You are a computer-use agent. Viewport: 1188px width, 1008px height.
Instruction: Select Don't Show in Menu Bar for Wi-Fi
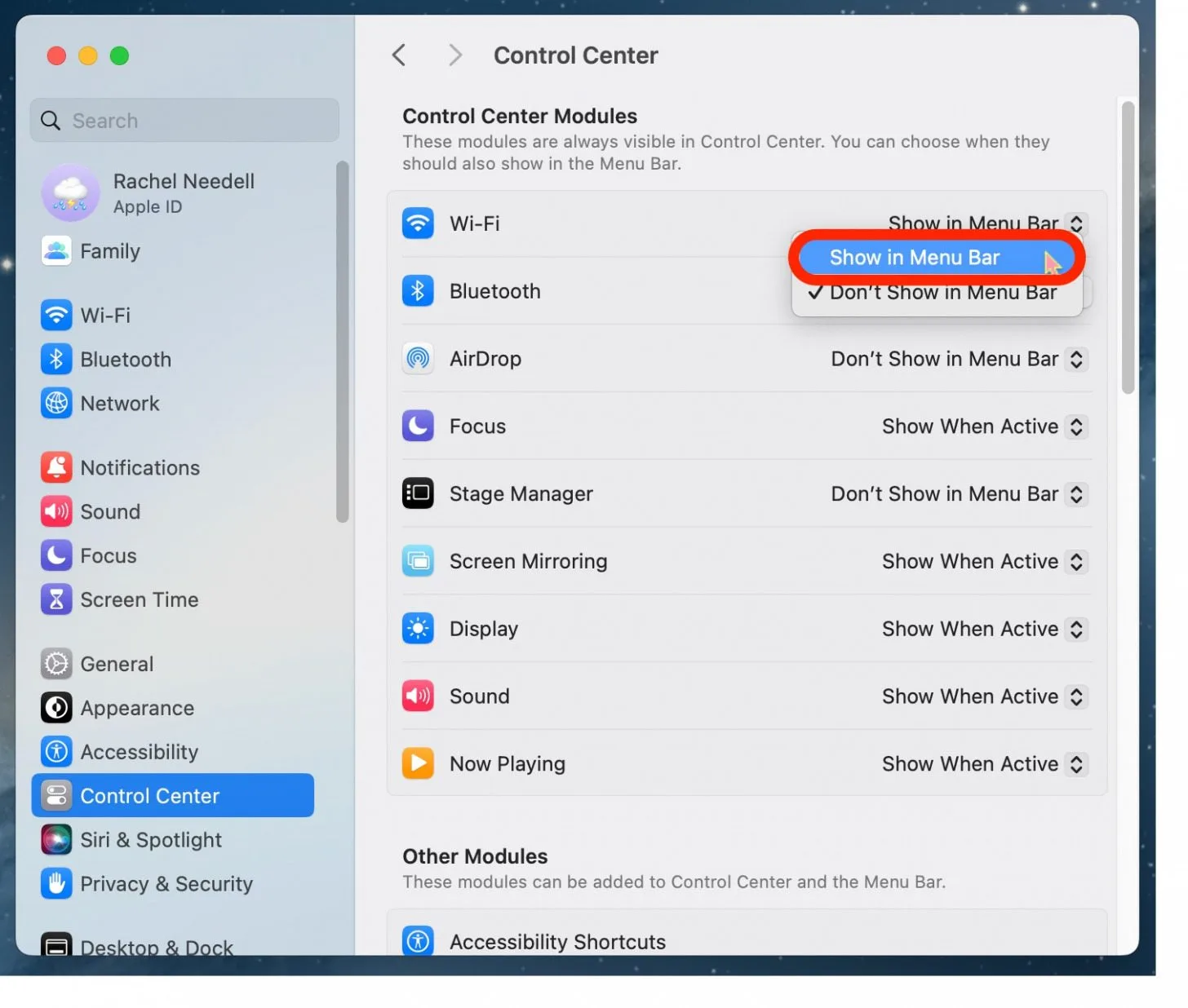[x=938, y=293]
